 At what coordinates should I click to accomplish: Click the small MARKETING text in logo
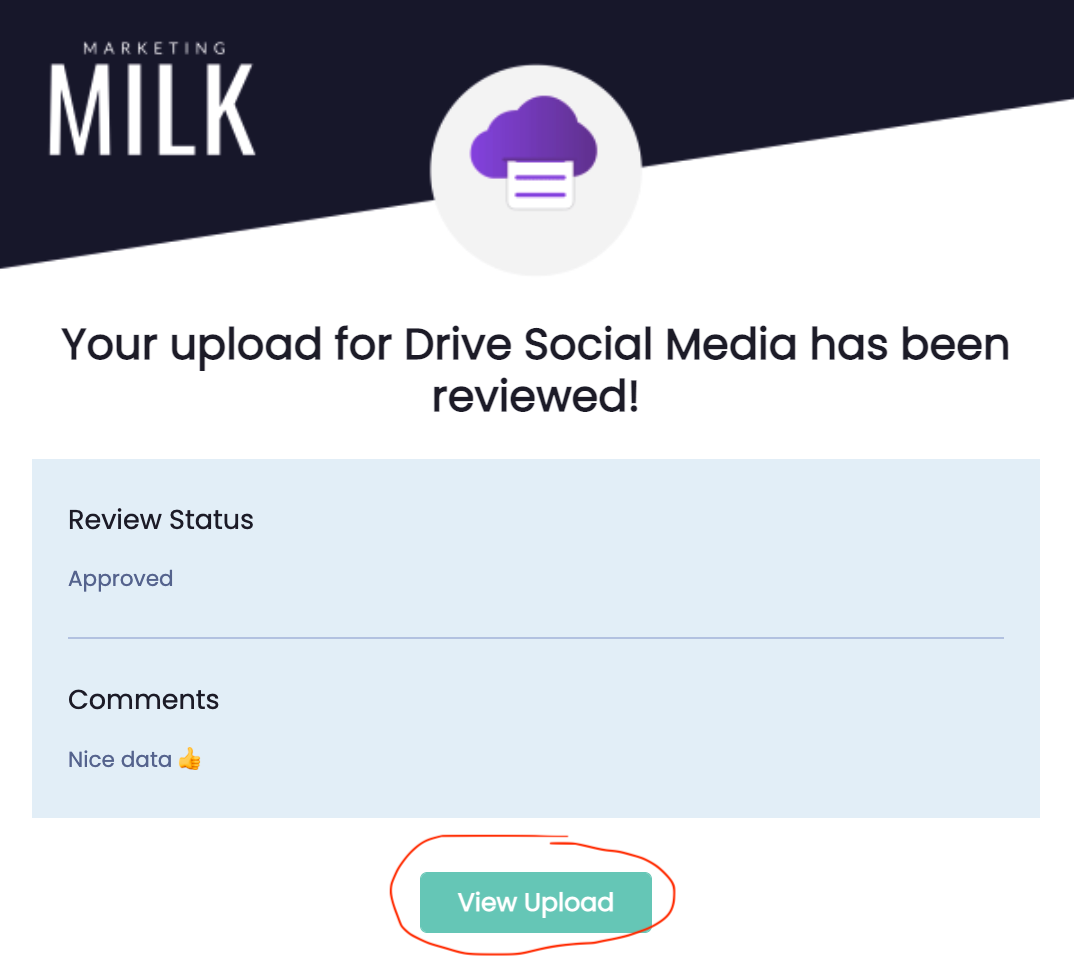pyautogui.click(x=153, y=47)
